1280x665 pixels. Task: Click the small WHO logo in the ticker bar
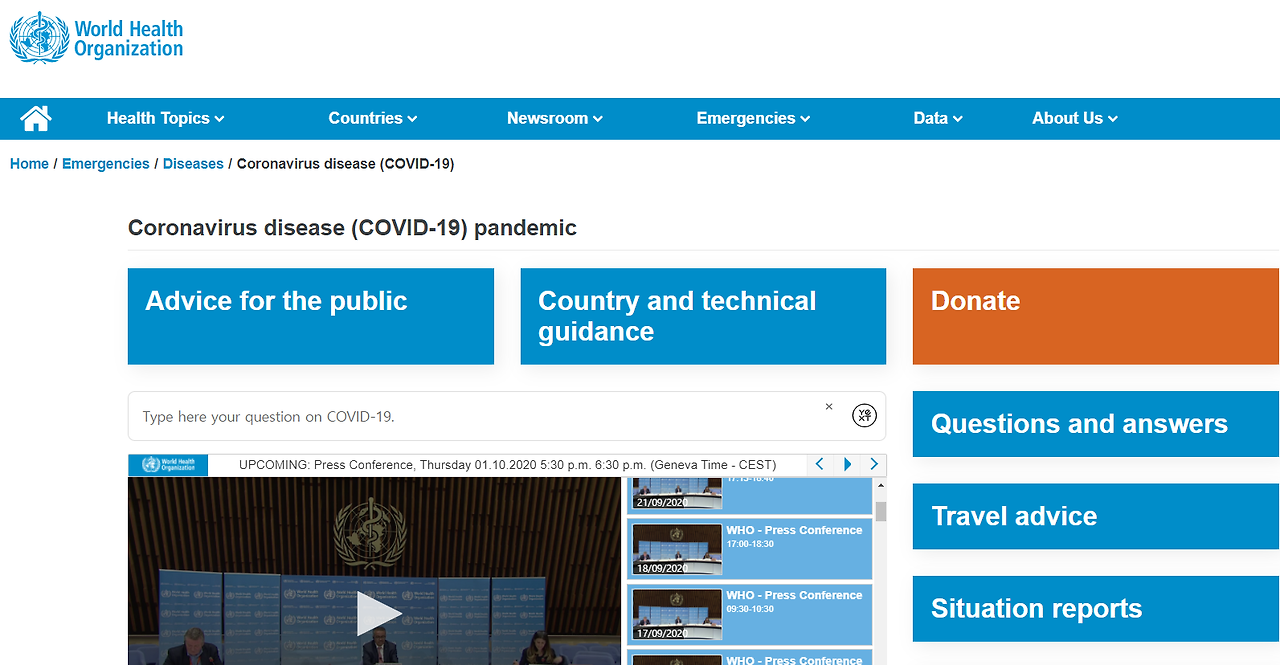coord(168,465)
